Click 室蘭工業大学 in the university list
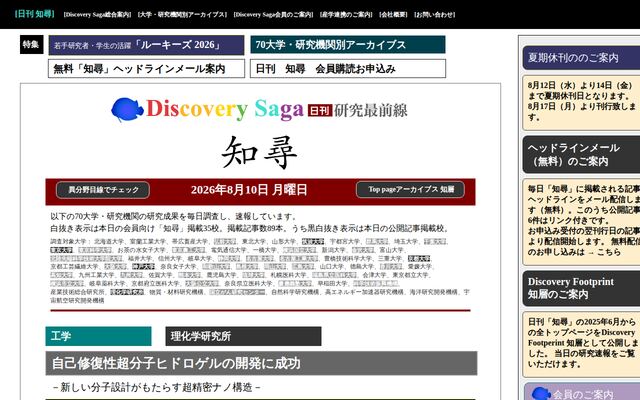Image resolution: width=640 pixels, height=400 pixels. point(148,242)
